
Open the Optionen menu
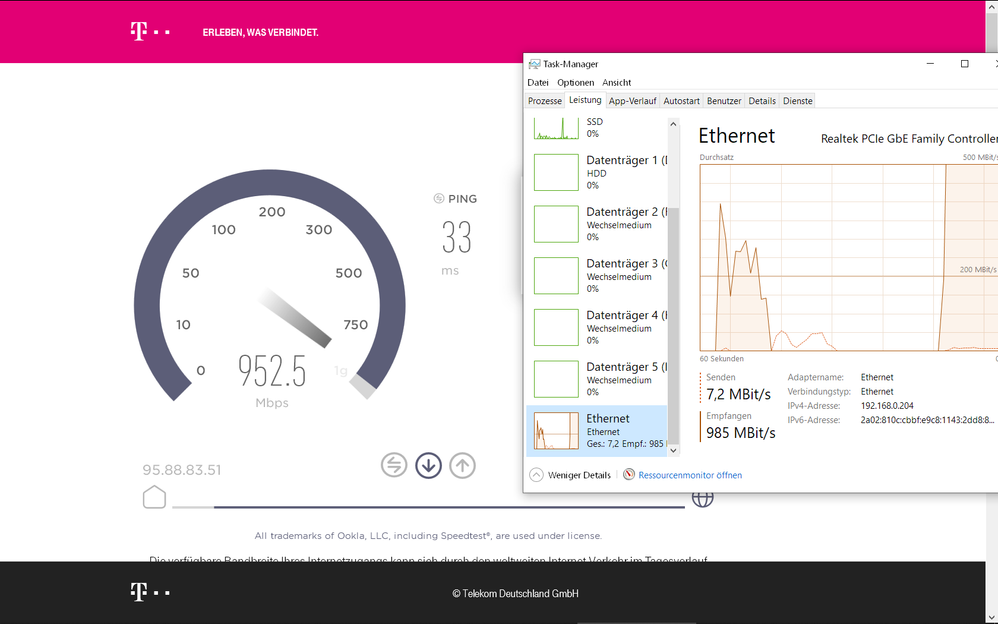pos(575,83)
